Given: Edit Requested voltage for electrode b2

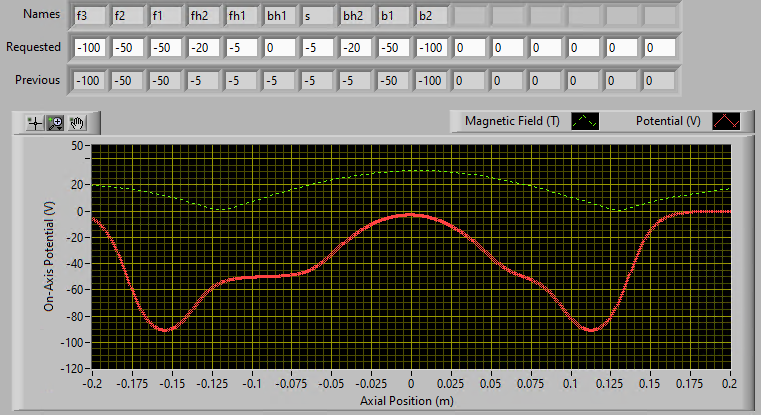Looking at the screenshot, I should point(432,48).
